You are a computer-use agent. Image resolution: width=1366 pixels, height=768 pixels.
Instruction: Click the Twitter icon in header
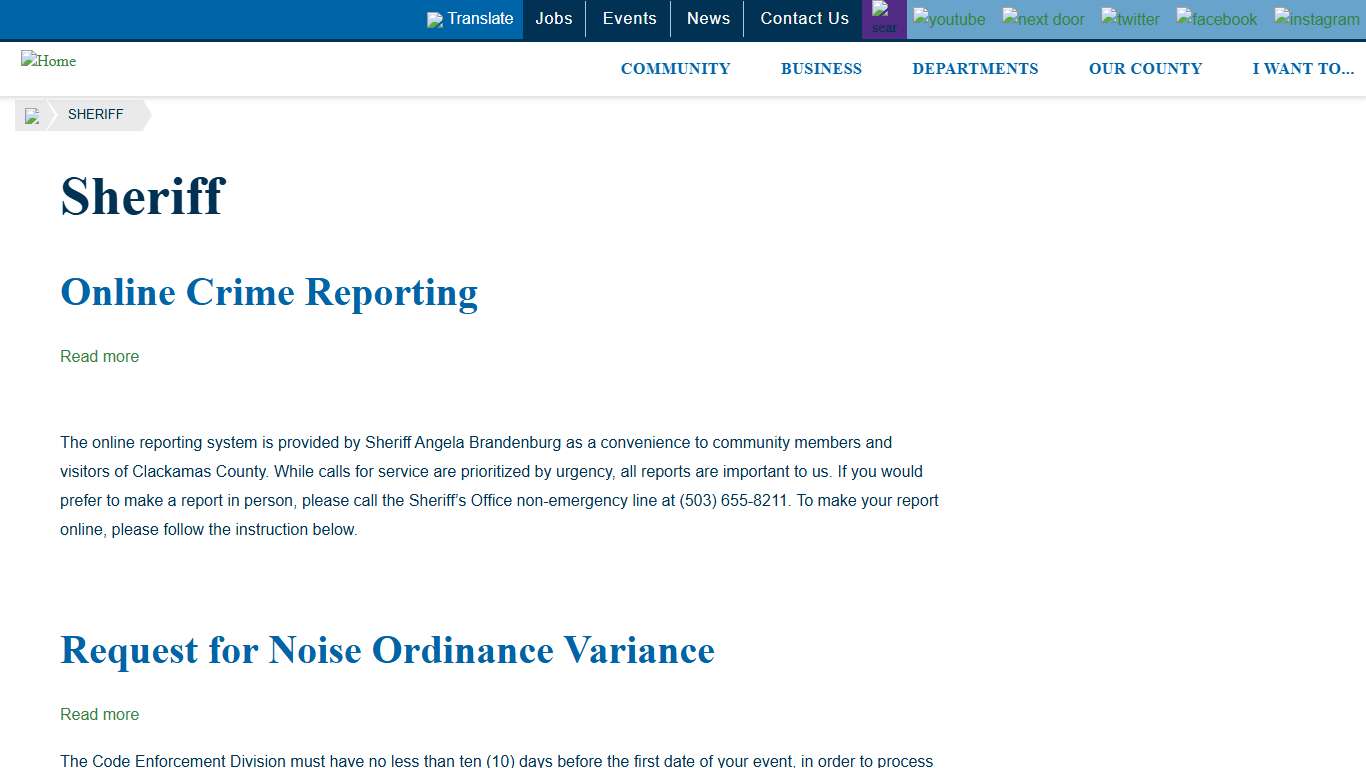1130,19
